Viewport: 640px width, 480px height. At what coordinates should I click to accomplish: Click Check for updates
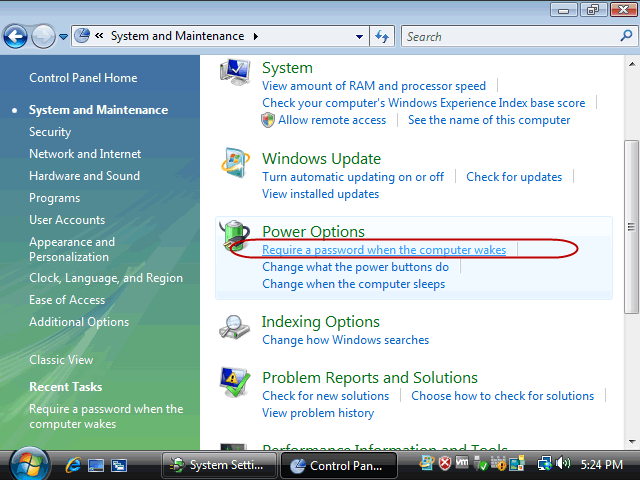pos(514,177)
